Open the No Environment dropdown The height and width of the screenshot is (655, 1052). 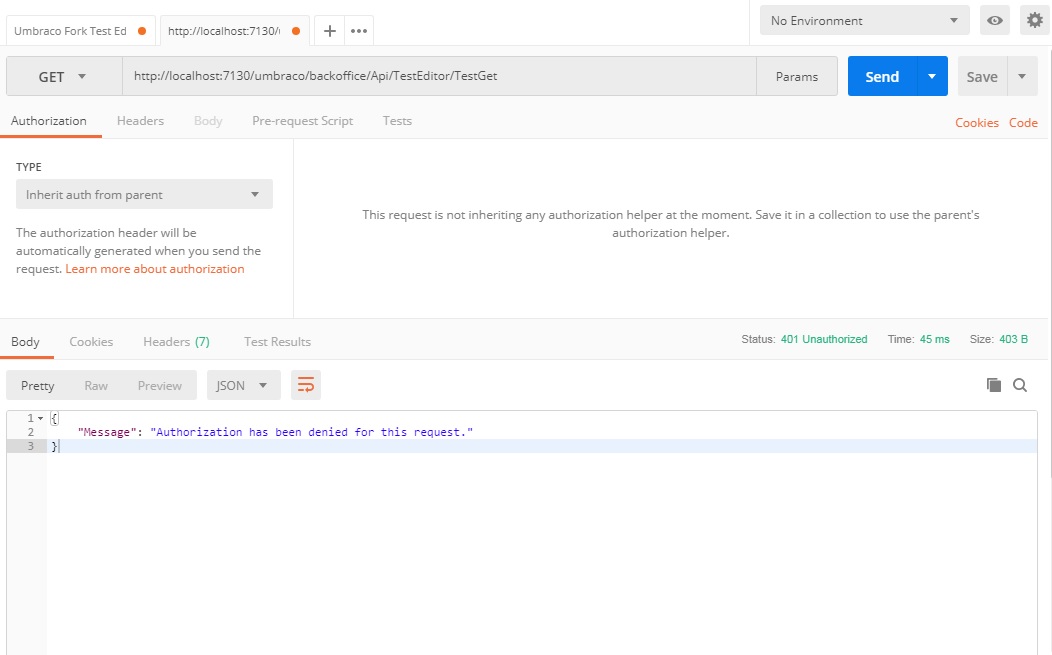(x=865, y=21)
